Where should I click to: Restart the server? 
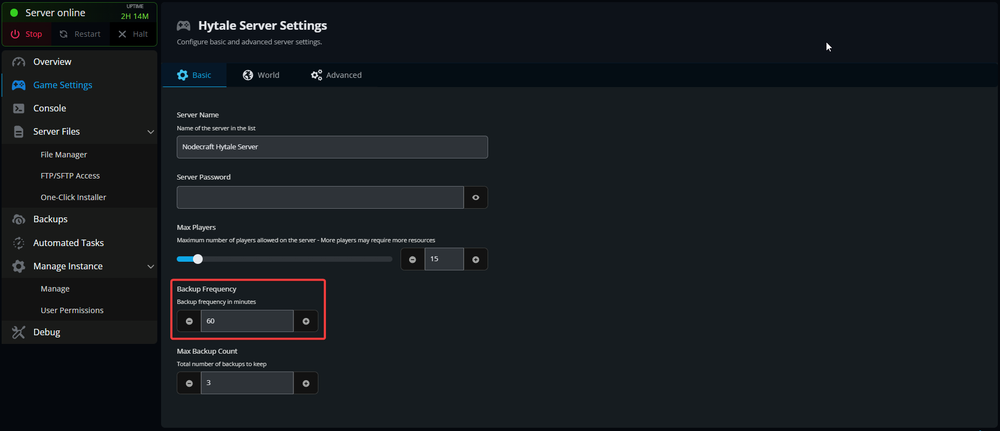pos(80,34)
